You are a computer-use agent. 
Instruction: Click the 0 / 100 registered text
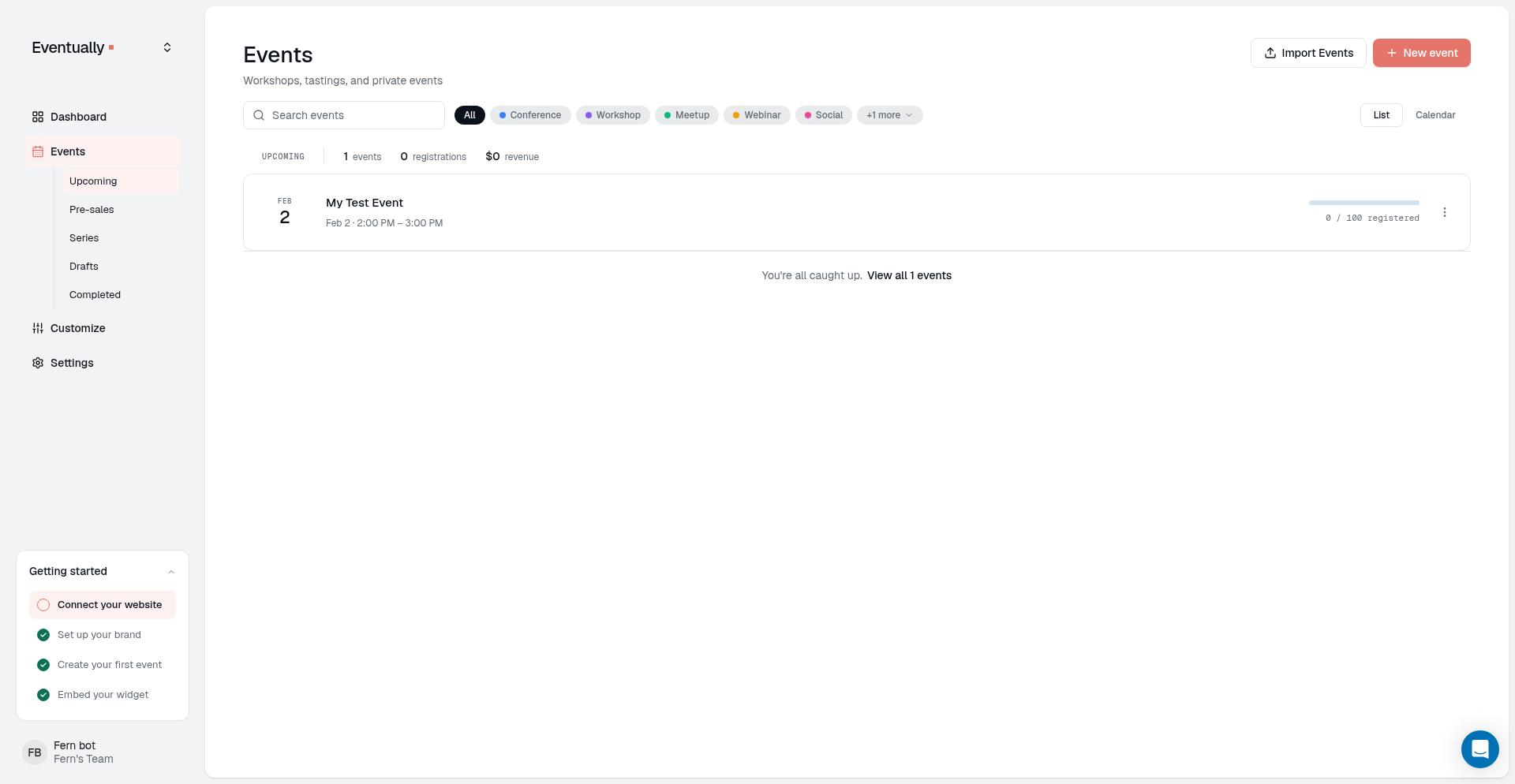1373,218
